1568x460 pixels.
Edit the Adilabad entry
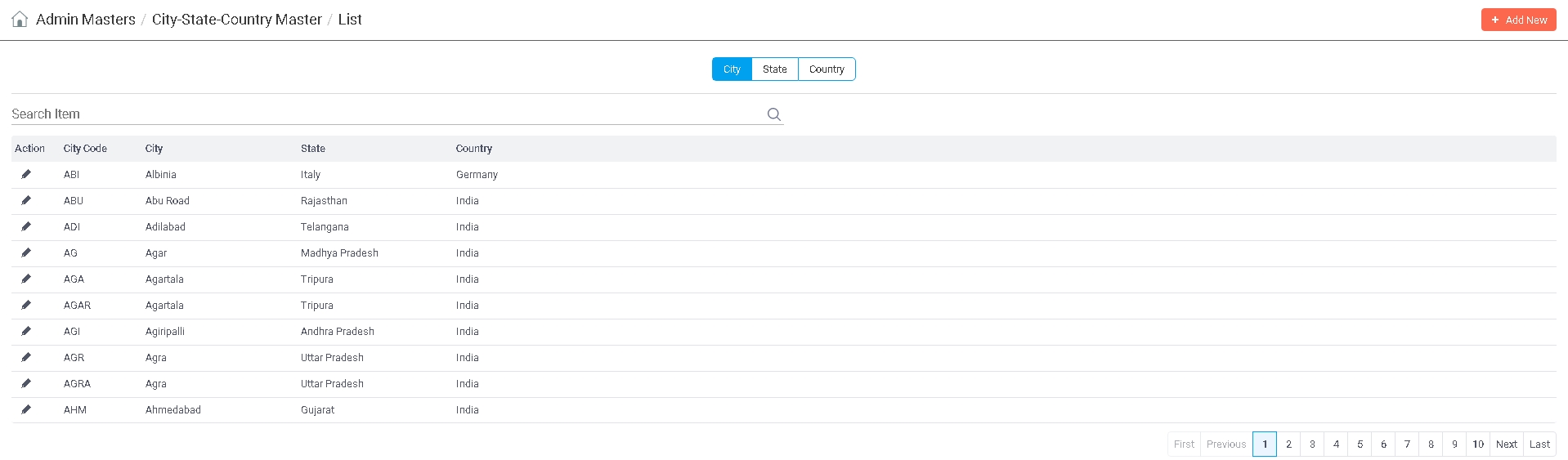26,226
